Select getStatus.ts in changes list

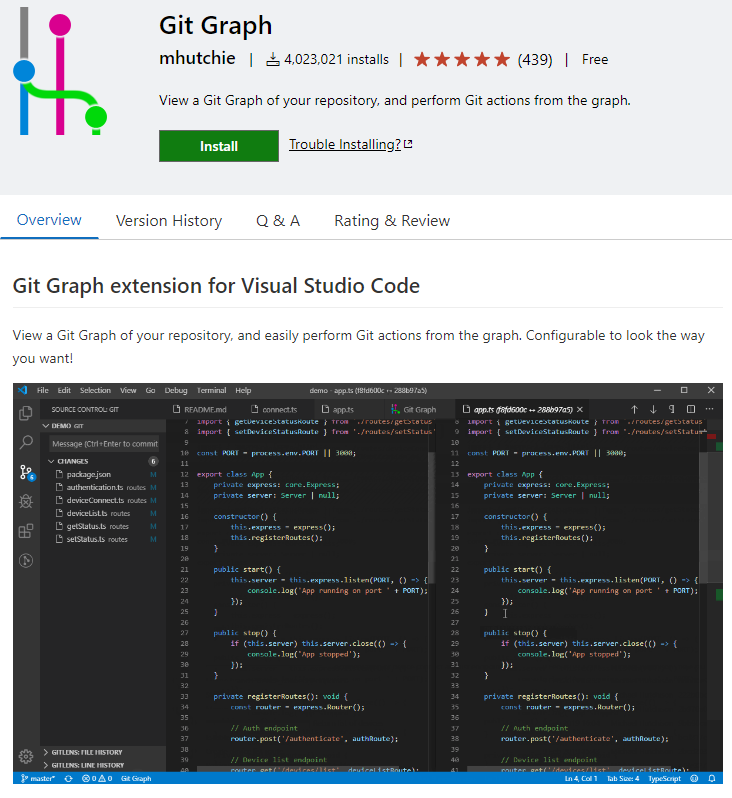tap(102, 526)
